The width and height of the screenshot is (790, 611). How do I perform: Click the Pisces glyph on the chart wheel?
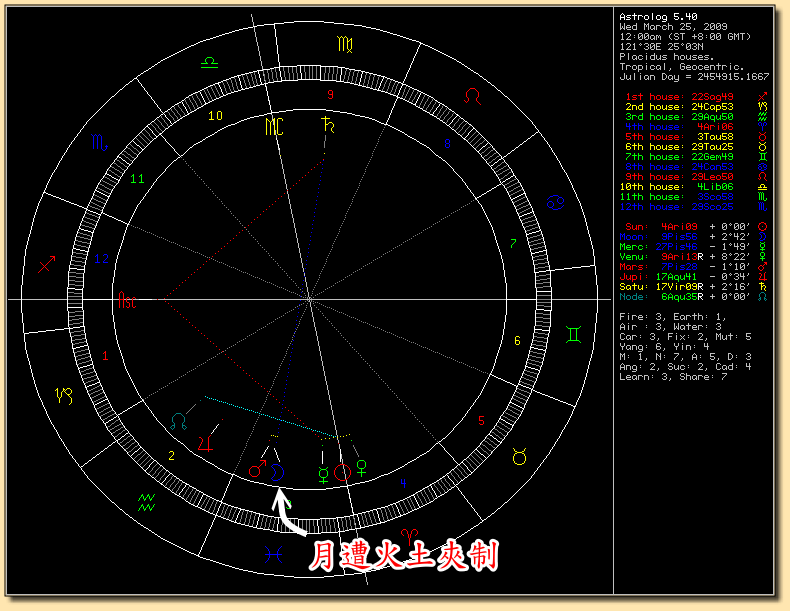coord(273,555)
